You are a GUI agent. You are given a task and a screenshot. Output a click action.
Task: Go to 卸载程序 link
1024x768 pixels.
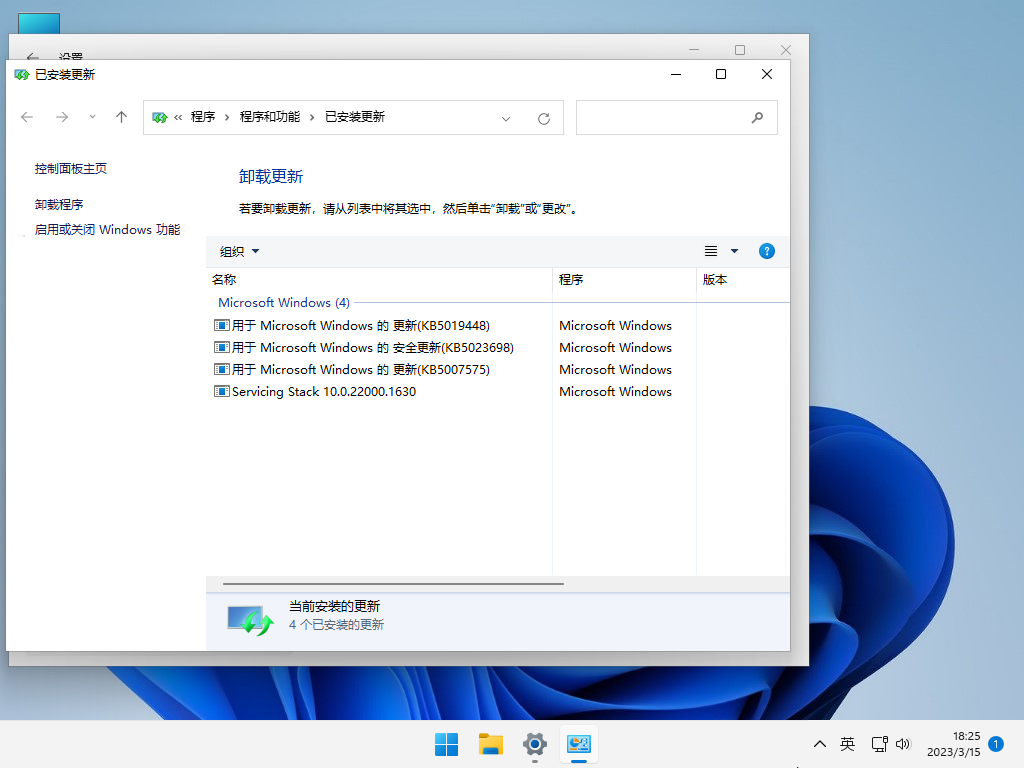tap(59, 204)
